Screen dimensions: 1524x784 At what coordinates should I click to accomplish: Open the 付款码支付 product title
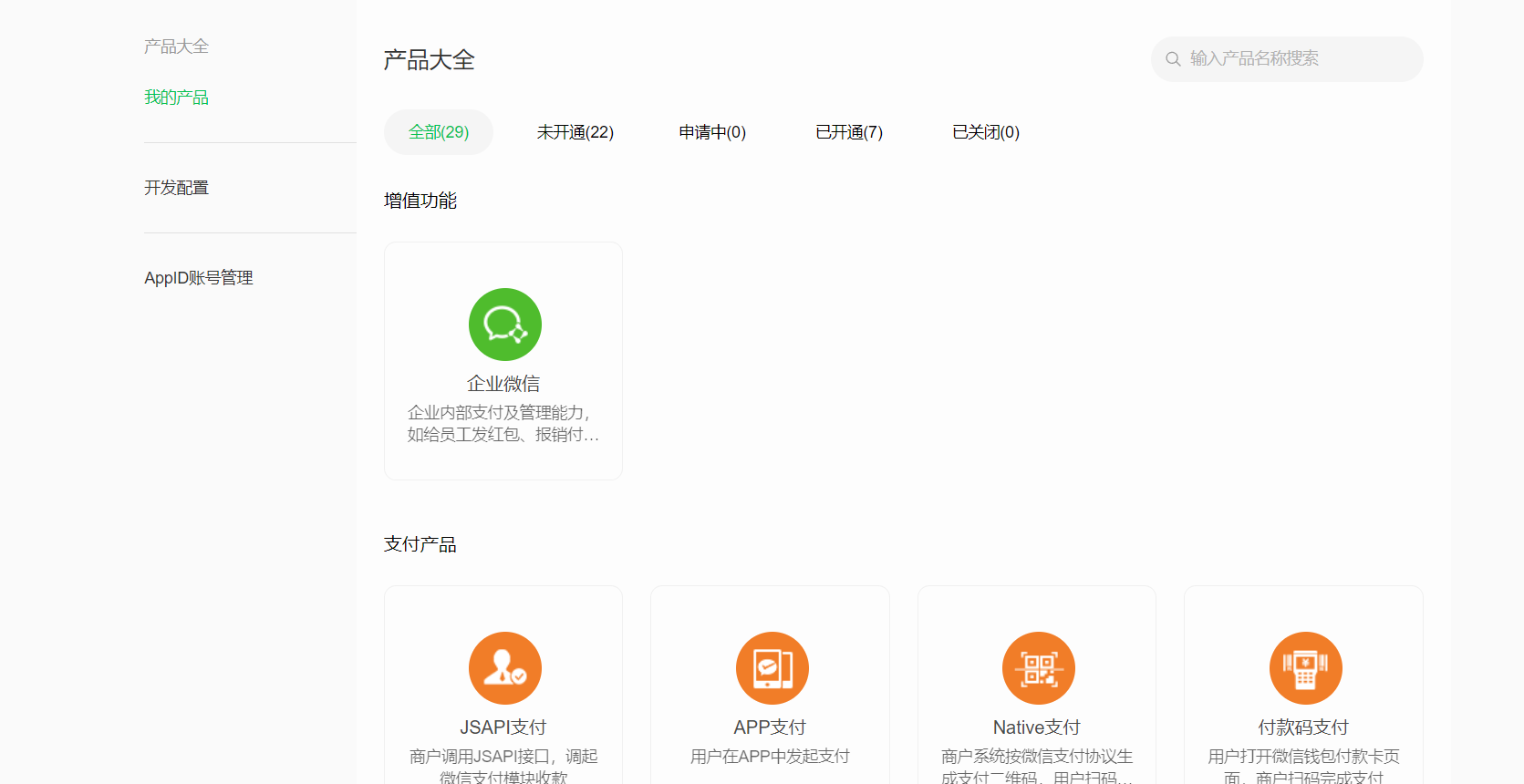click(x=1303, y=727)
